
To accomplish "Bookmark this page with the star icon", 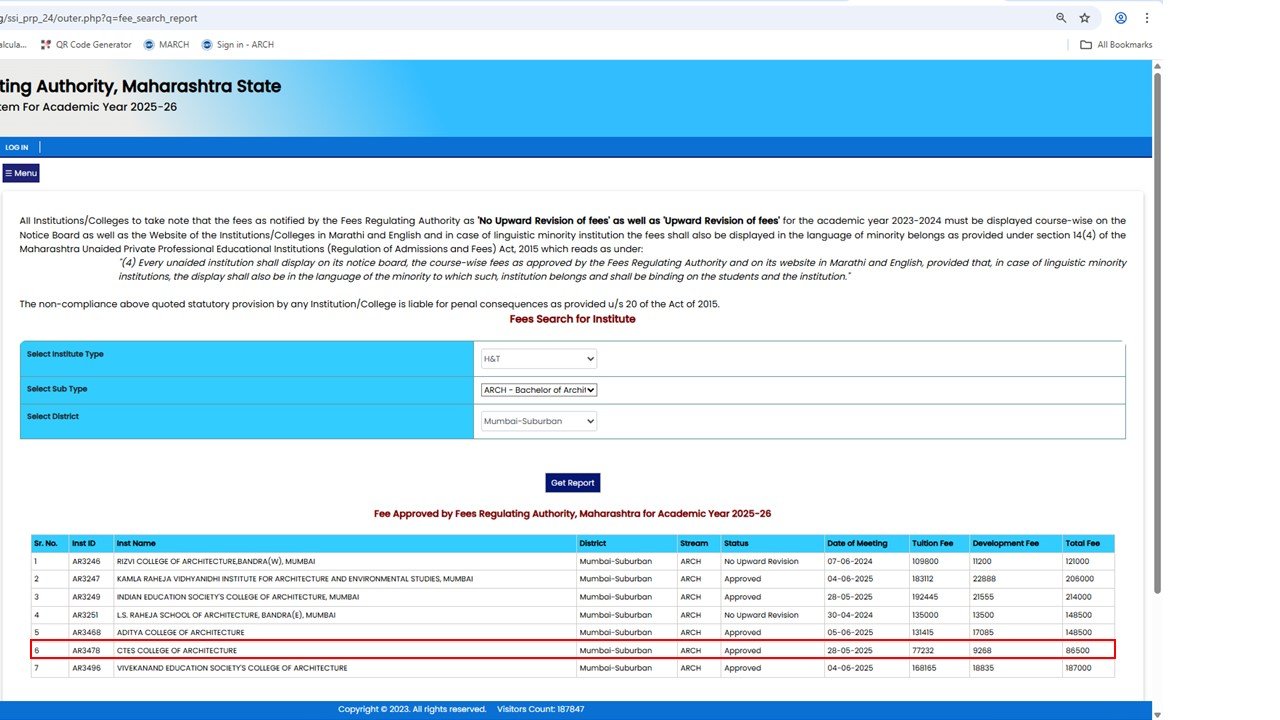I will coord(1085,18).
